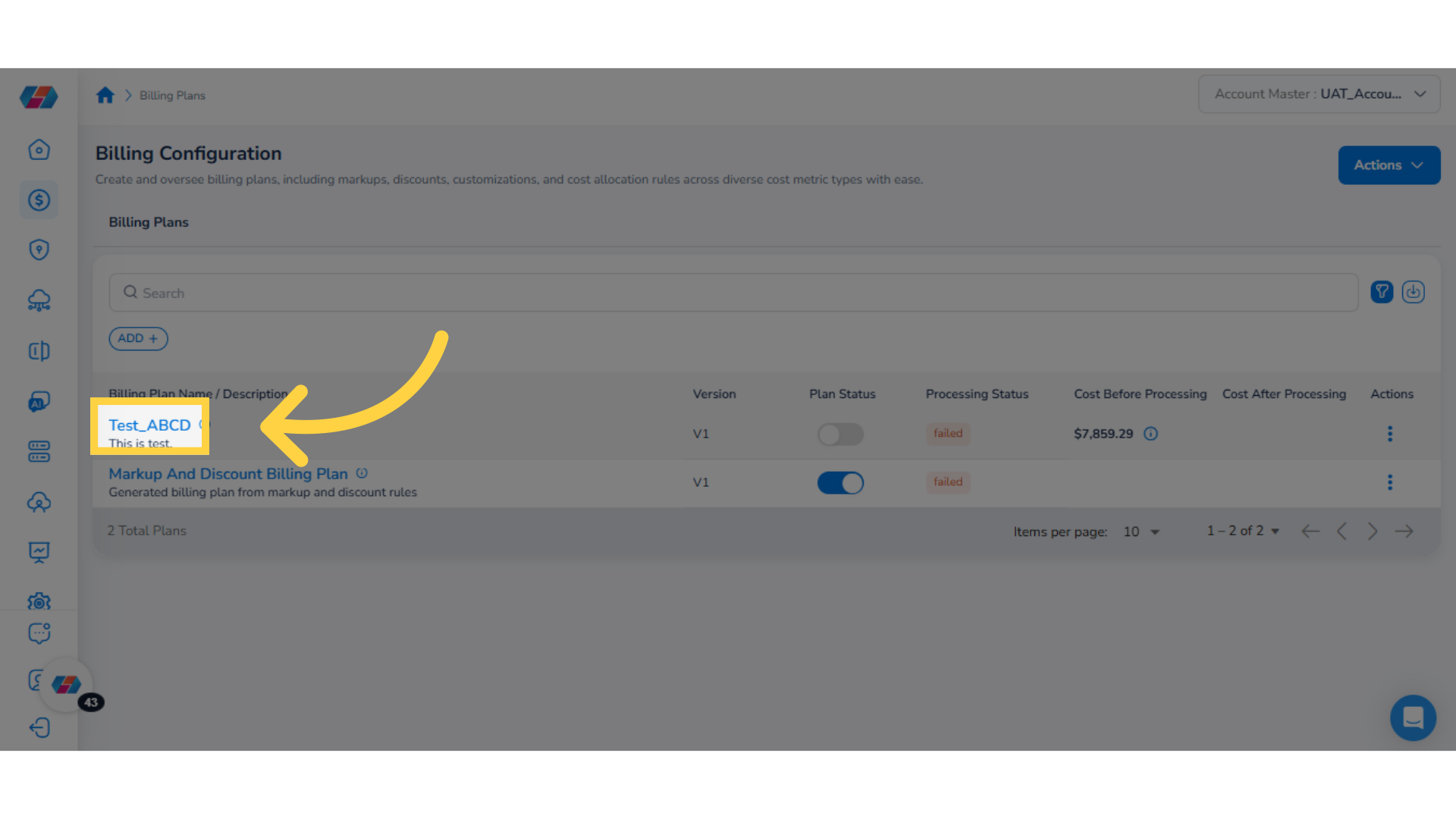The image size is (1456, 819).
Task: Open the cloud network sidebar icon
Action: click(x=39, y=300)
